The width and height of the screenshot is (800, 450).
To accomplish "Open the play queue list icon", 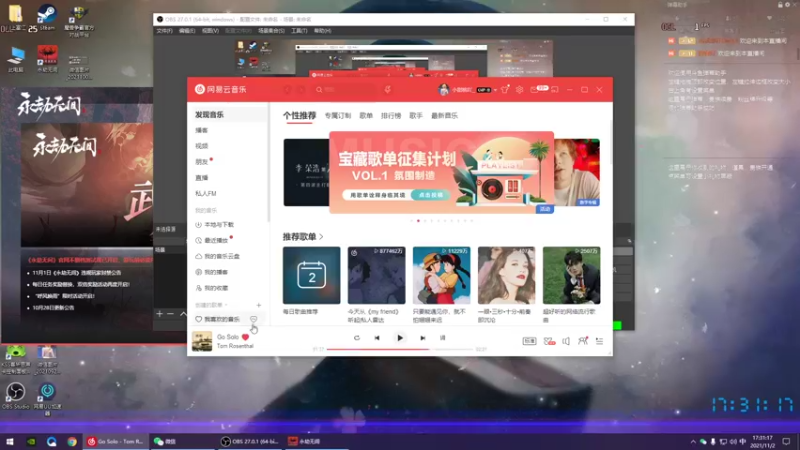I will [x=599, y=341].
